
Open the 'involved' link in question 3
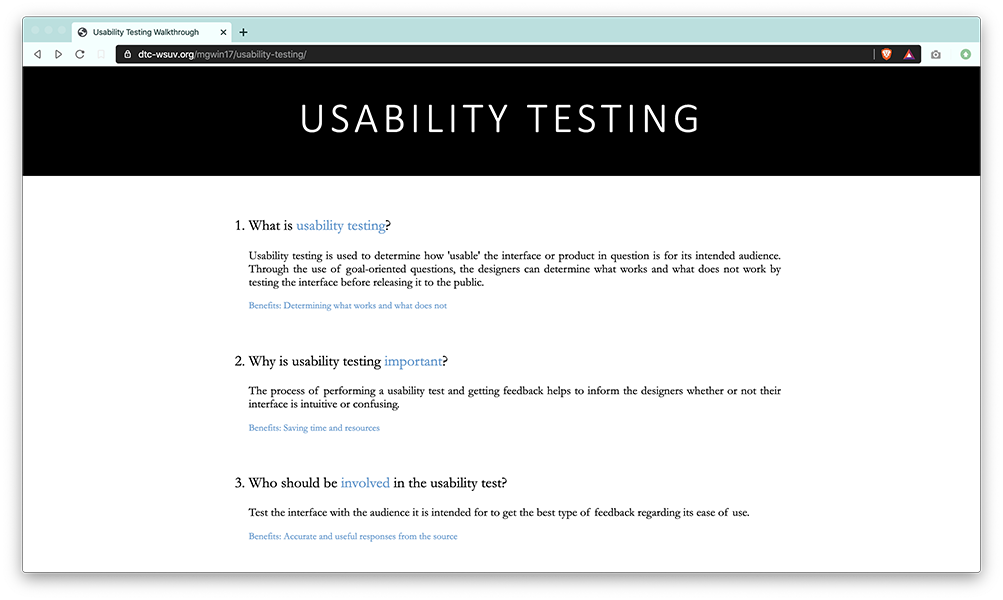365,483
